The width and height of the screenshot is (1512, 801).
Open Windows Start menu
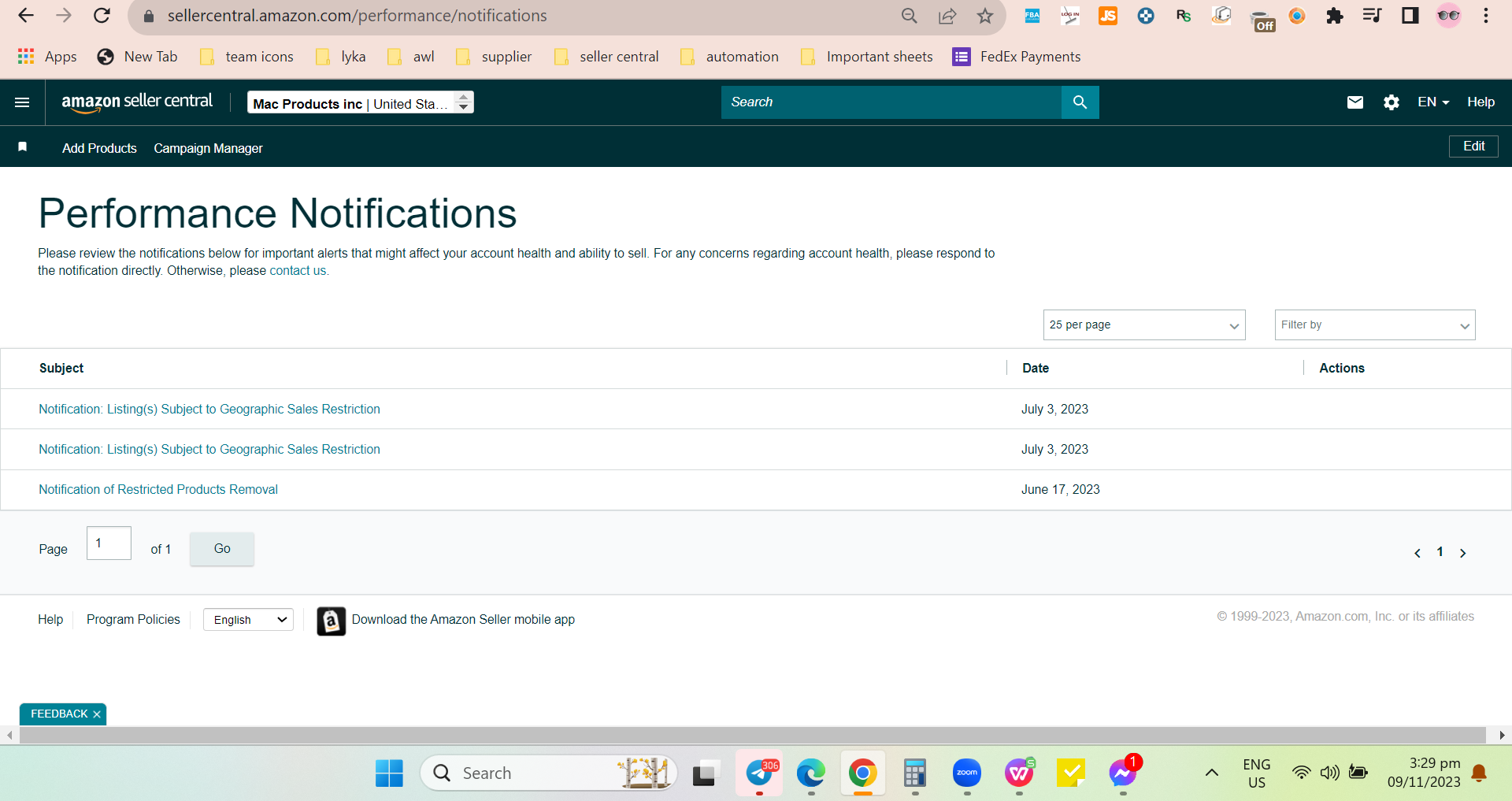(x=389, y=773)
